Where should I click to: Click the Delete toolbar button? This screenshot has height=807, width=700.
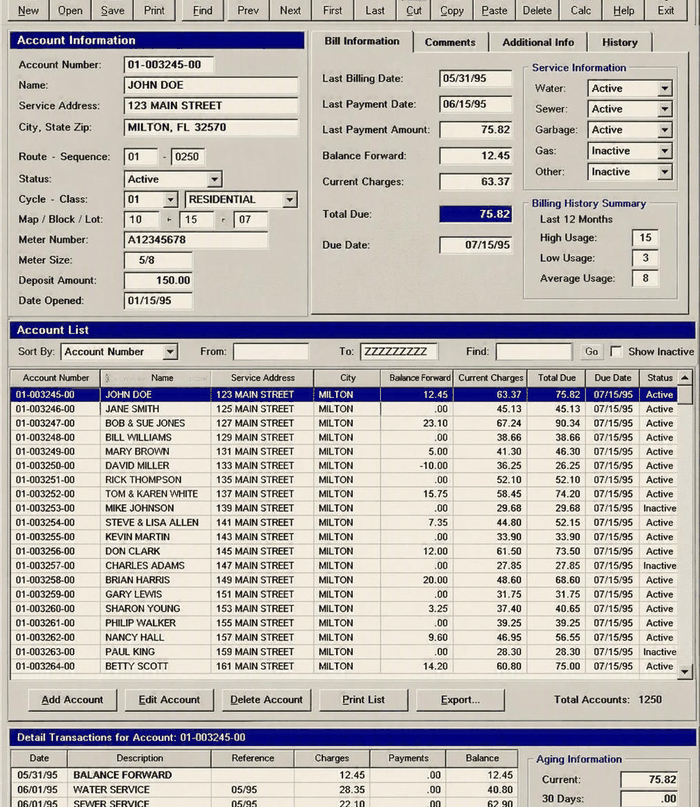(537, 10)
